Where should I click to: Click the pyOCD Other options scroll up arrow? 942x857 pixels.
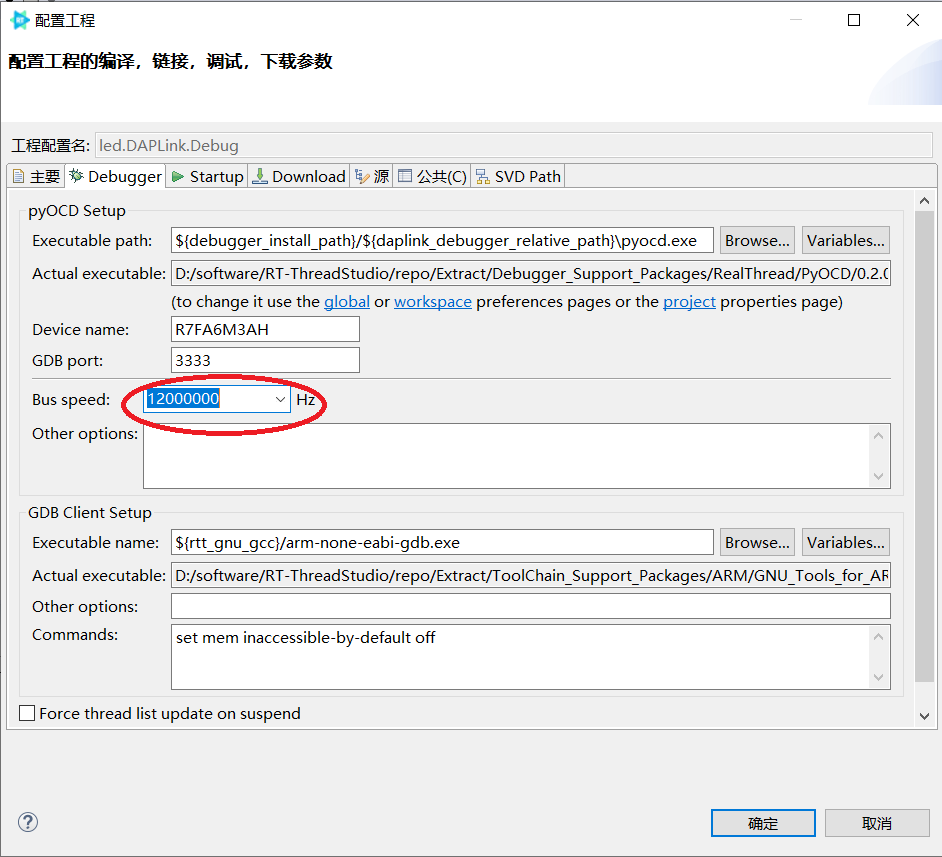(x=878, y=435)
